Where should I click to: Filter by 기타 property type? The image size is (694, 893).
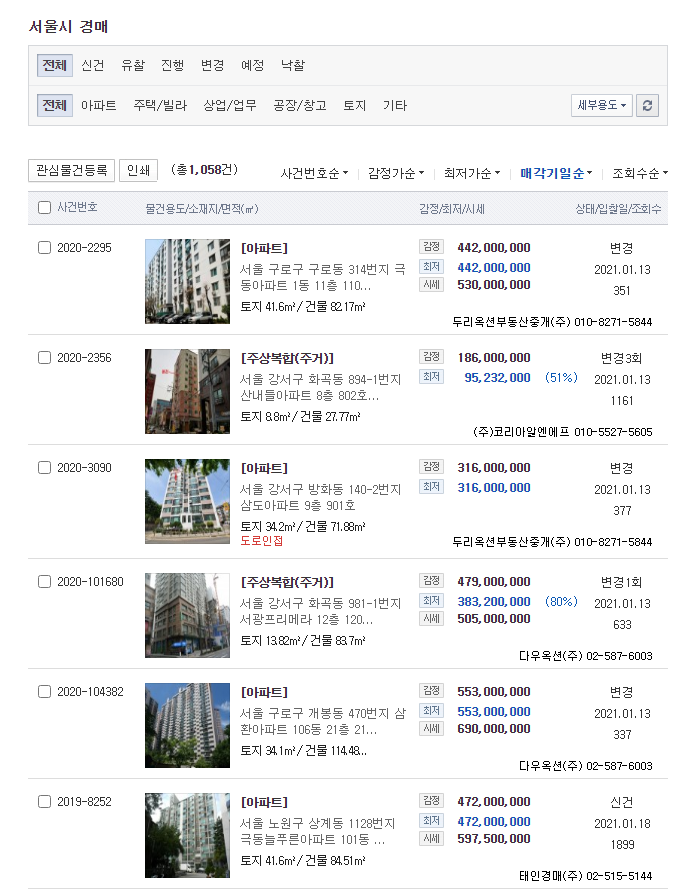click(395, 105)
